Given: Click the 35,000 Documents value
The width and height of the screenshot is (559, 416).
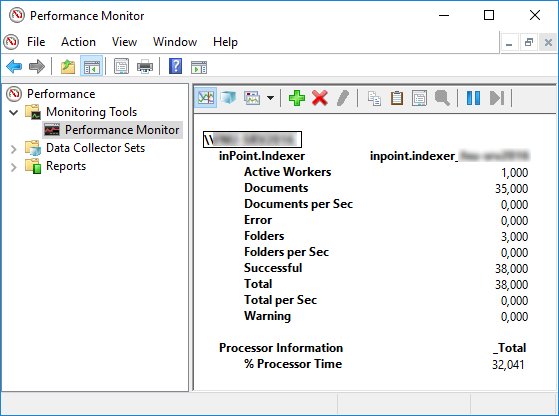Looking at the screenshot, I should click(x=511, y=189).
